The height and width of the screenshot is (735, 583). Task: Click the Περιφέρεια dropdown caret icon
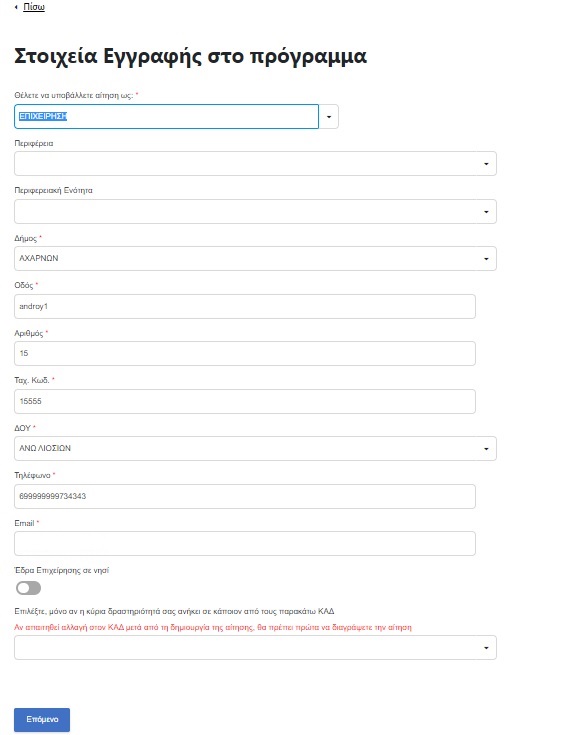click(486, 164)
